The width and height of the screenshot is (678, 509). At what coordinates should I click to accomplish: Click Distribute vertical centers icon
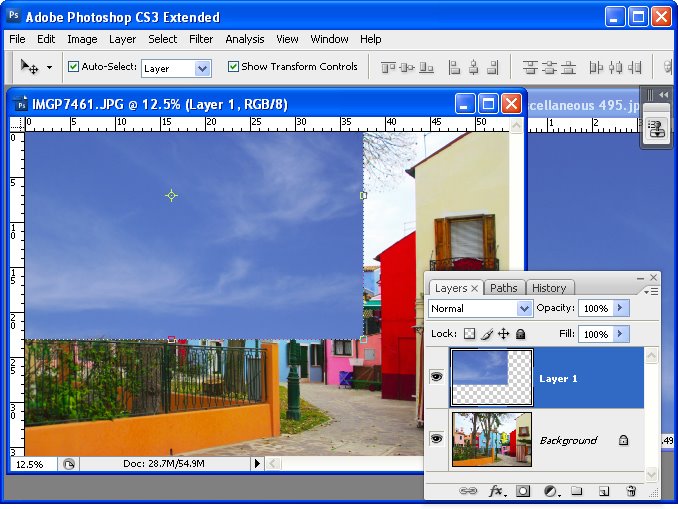[549, 67]
